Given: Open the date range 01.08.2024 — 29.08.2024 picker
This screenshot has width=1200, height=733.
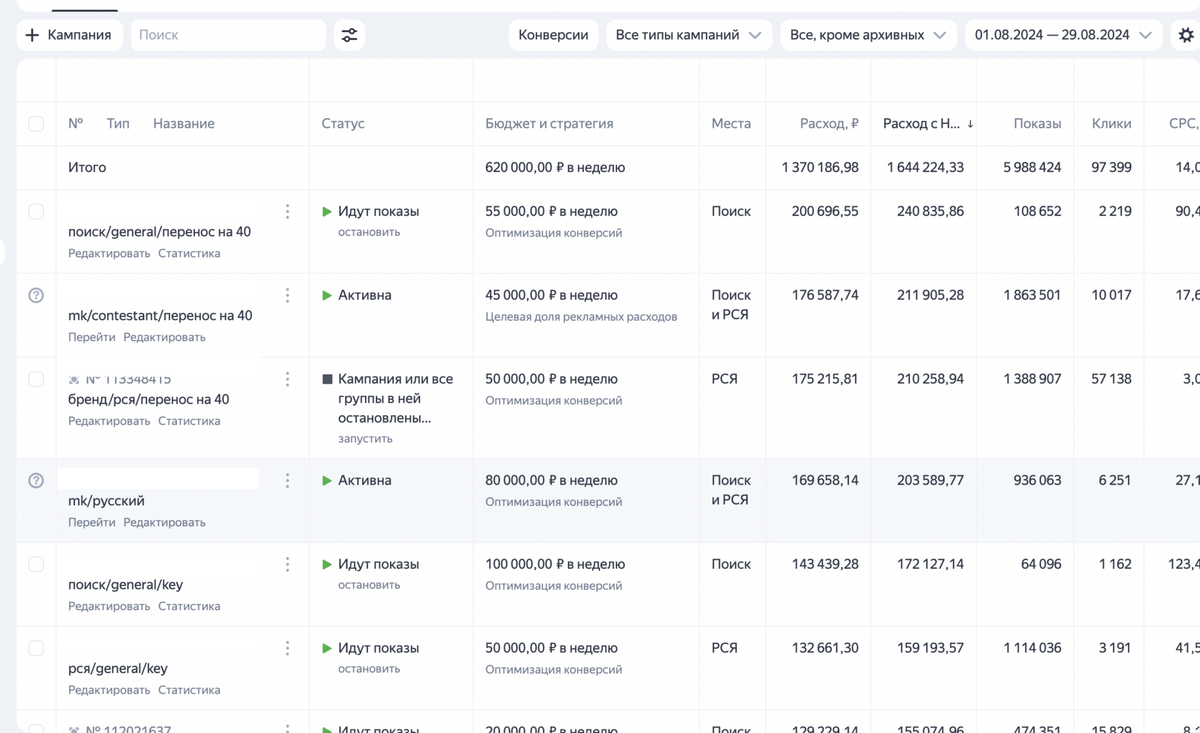Looking at the screenshot, I should click(x=1062, y=35).
